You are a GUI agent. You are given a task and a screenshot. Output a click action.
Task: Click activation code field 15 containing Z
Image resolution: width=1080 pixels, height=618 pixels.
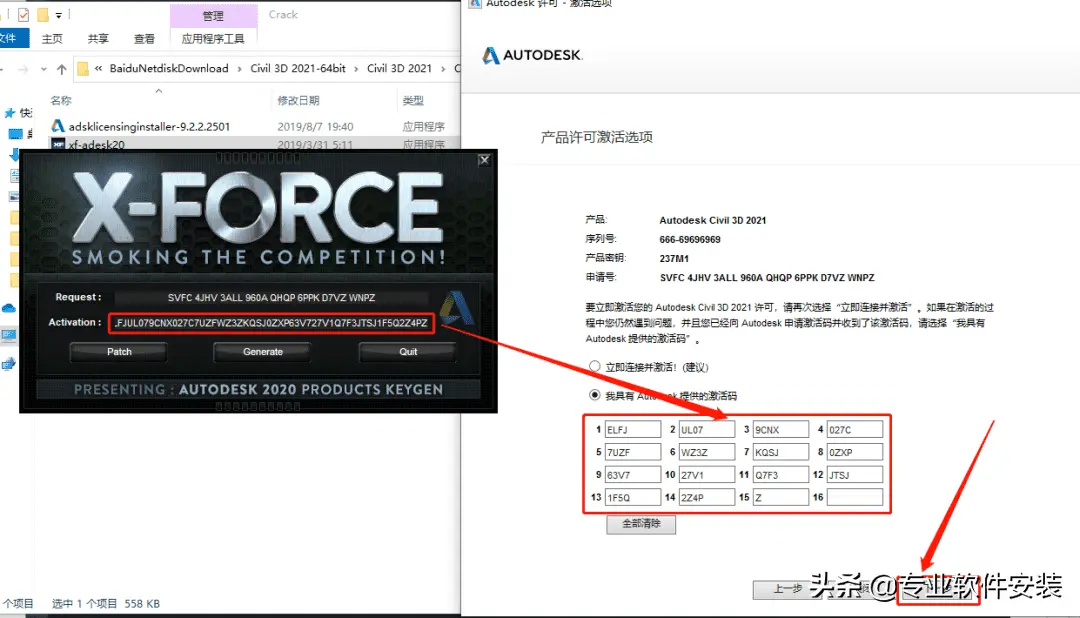tap(780, 497)
